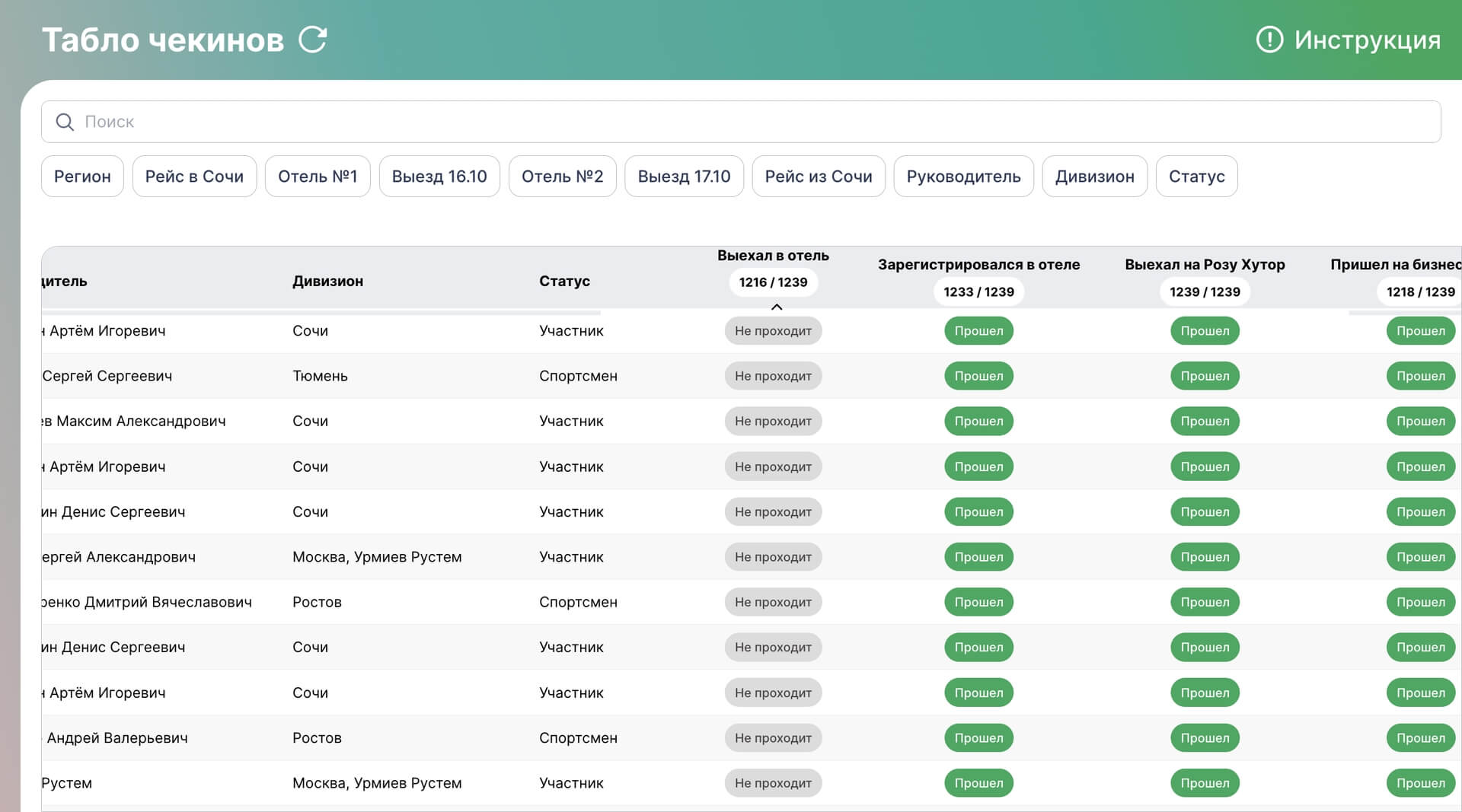Click the refresh icon next to Табло чекинов
Screen dimensions: 1462x812
pyautogui.click(x=312, y=40)
